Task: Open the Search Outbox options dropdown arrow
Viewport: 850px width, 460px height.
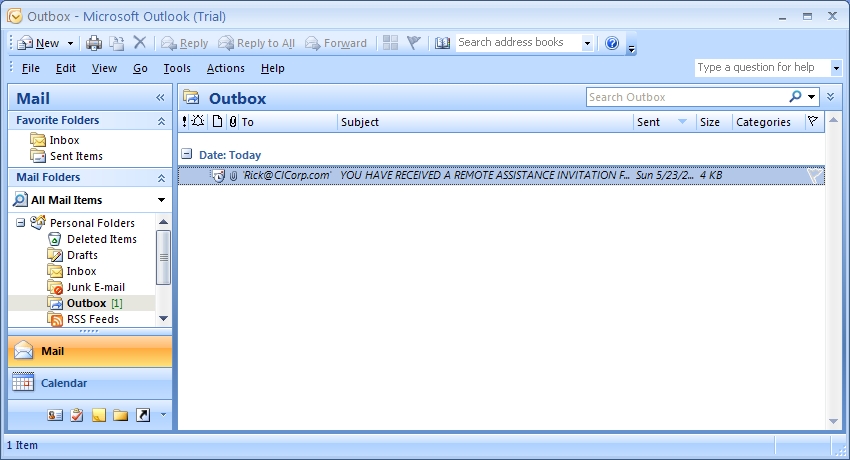Action: (x=811, y=97)
